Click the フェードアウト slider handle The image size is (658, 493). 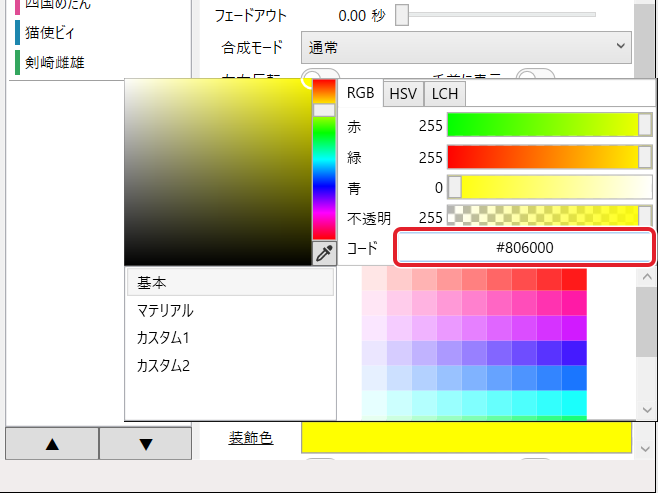coord(402,15)
